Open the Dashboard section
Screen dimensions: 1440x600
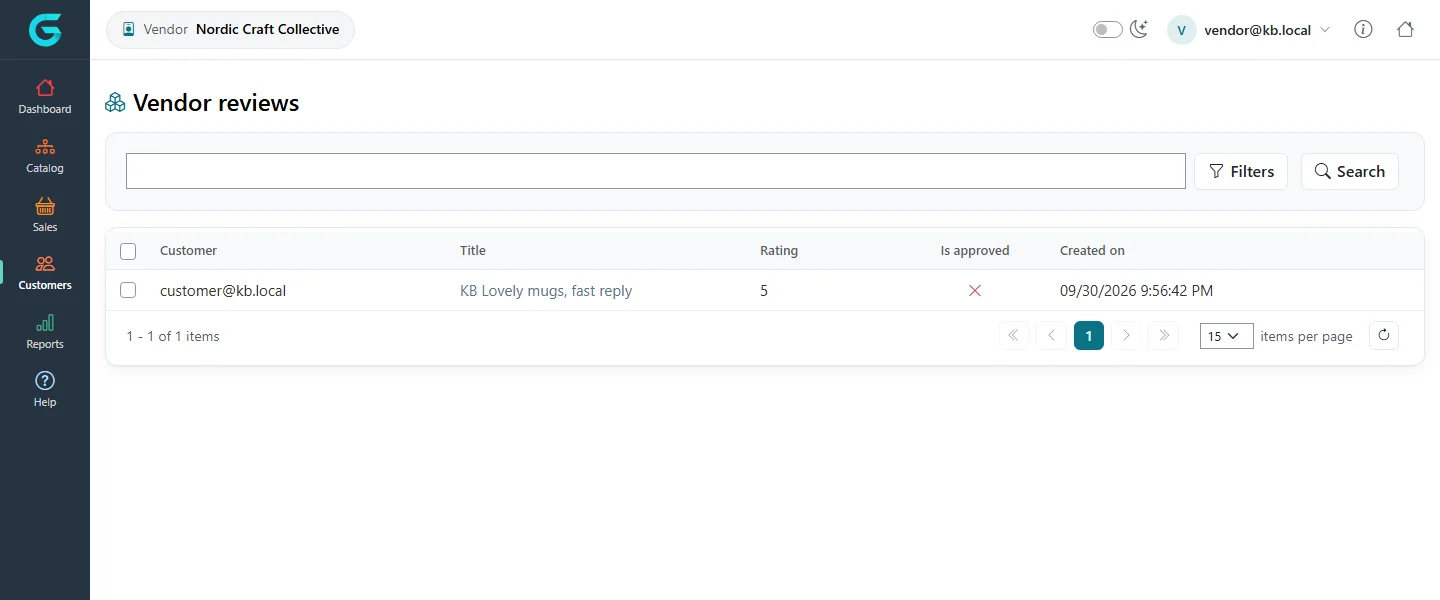45,97
